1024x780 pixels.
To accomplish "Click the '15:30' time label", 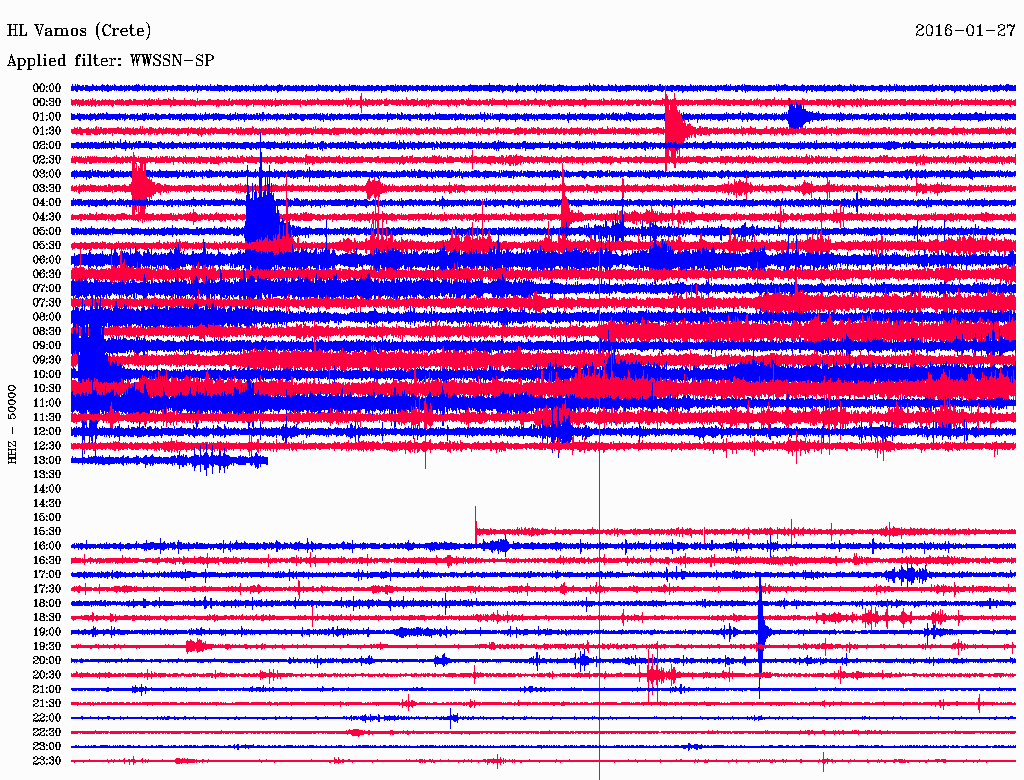I will 47,532.
